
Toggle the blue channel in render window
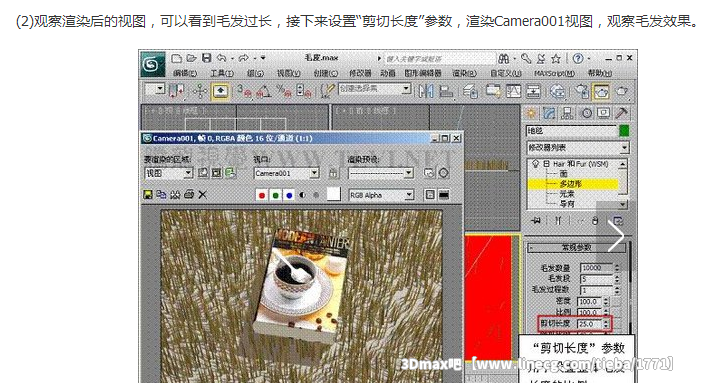coord(289,195)
